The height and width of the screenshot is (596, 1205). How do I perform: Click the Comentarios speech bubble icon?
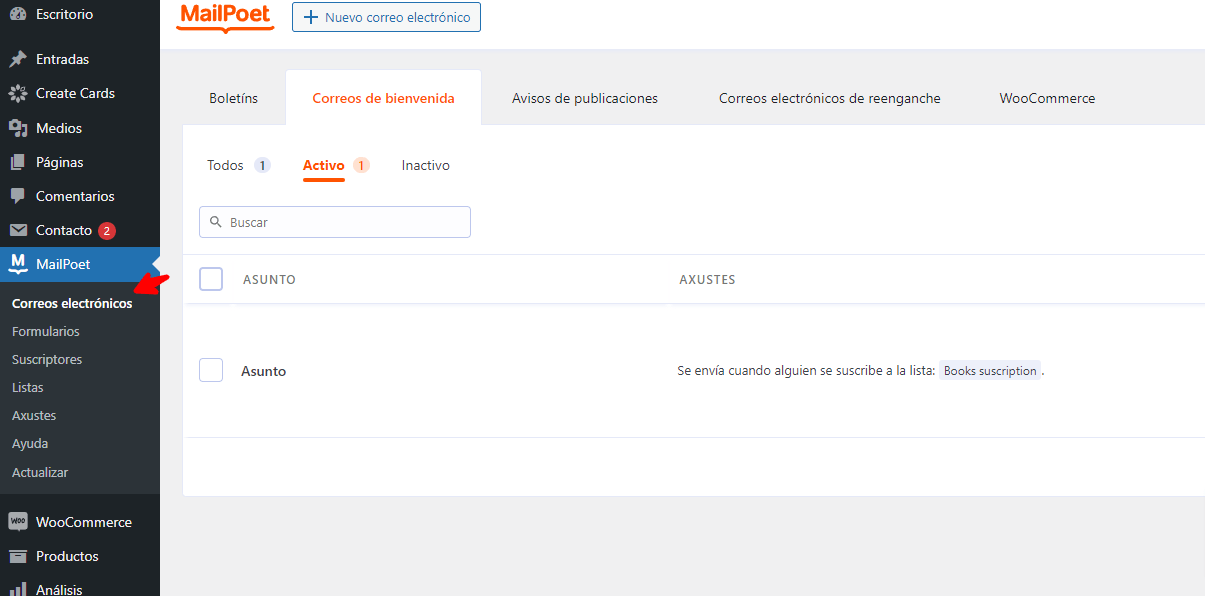18,196
